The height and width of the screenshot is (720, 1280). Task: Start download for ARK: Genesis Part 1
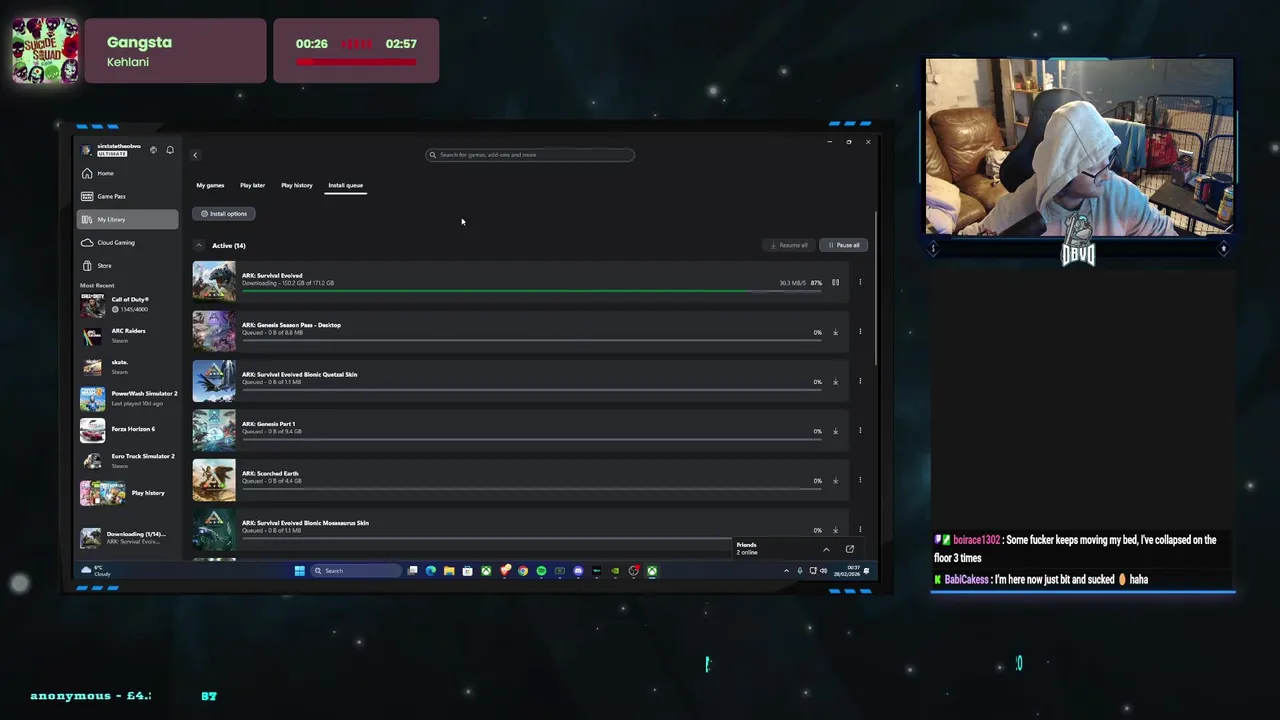(x=836, y=431)
